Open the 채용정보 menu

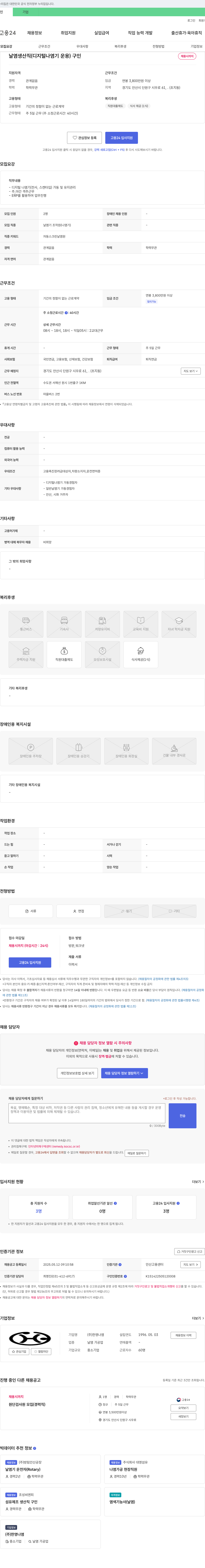coord(35,33)
